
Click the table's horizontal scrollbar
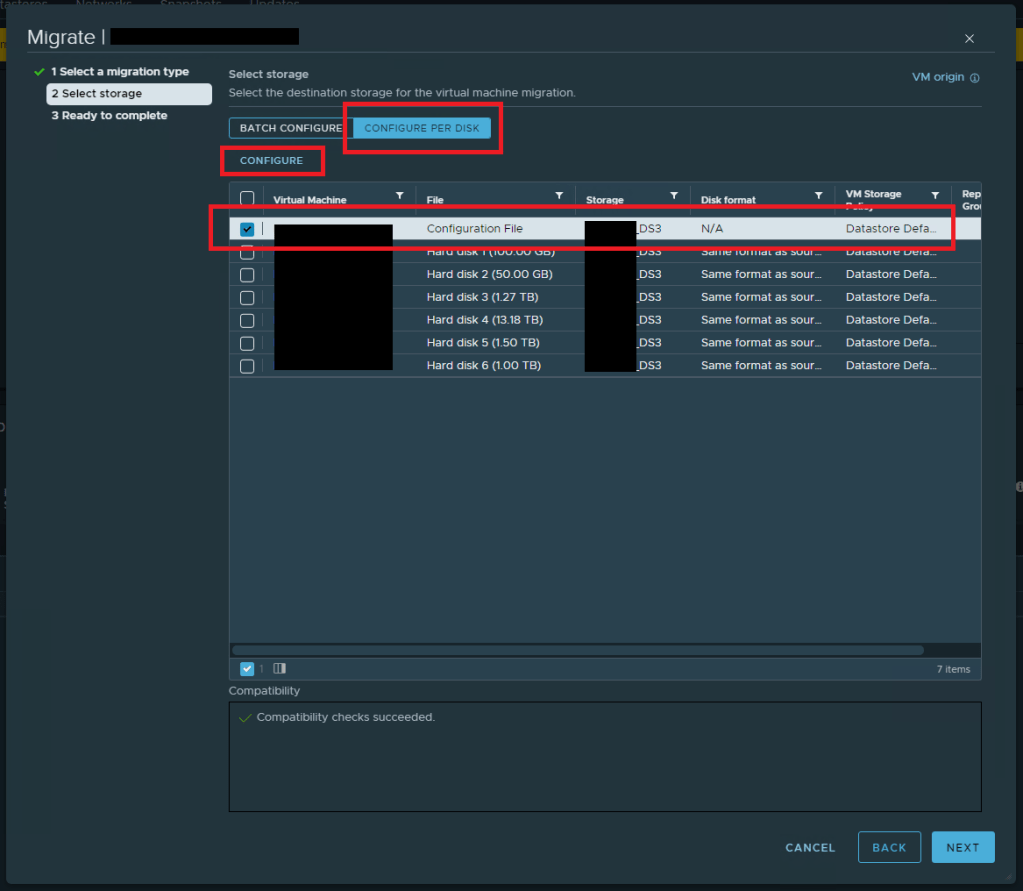(590, 650)
